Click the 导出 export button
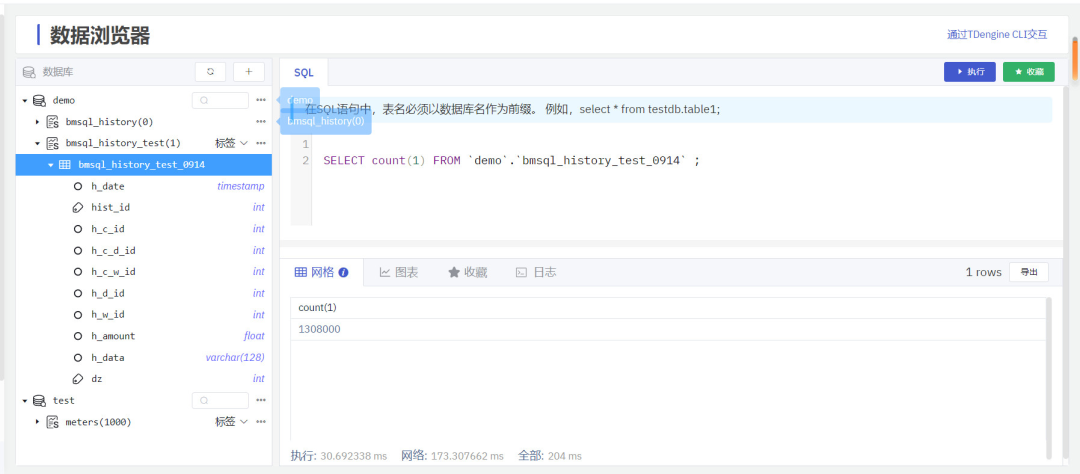 pyautogui.click(x=1029, y=272)
